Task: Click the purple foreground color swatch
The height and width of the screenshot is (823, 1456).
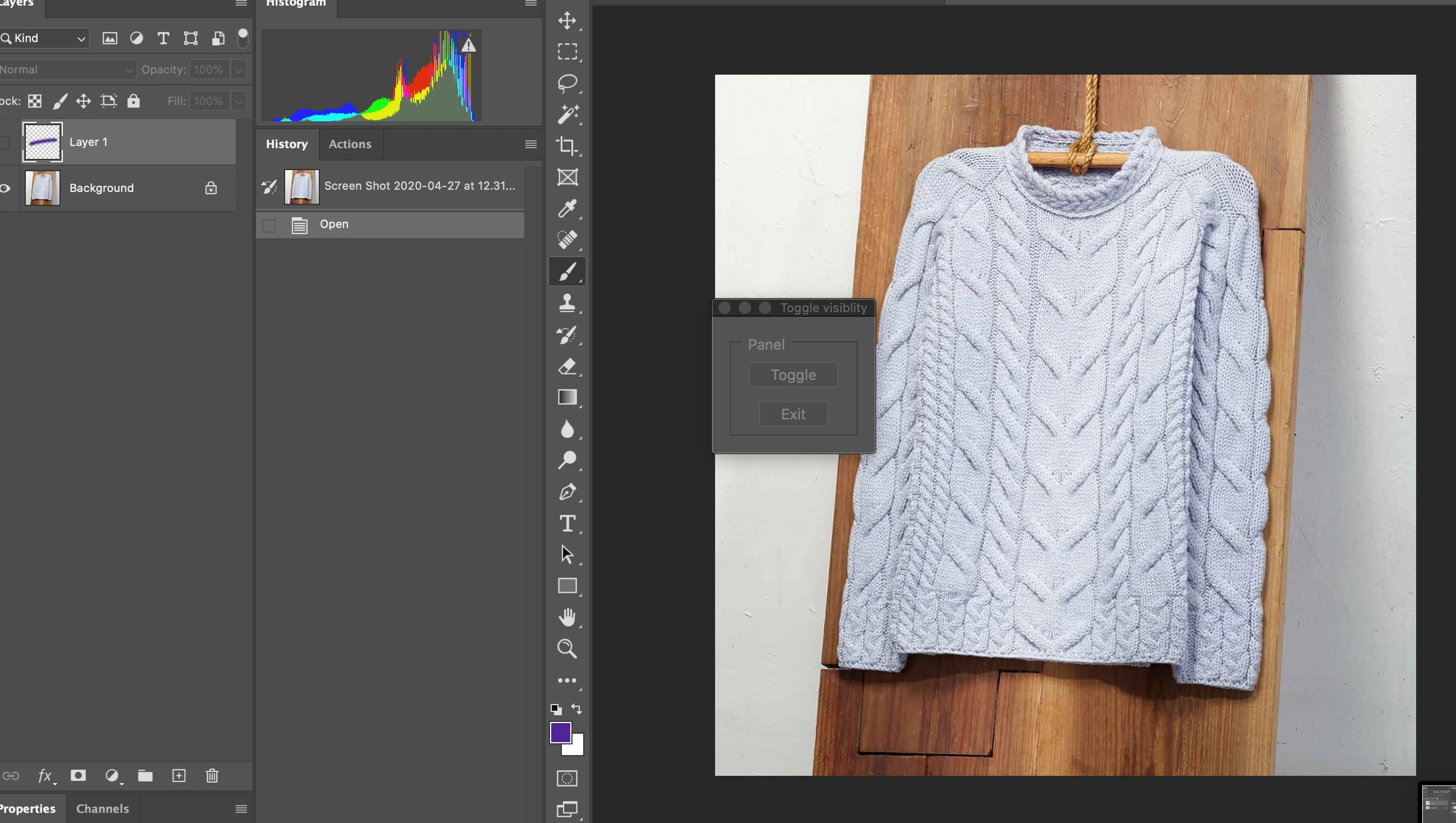Action: pyautogui.click(x=560, y=733)
